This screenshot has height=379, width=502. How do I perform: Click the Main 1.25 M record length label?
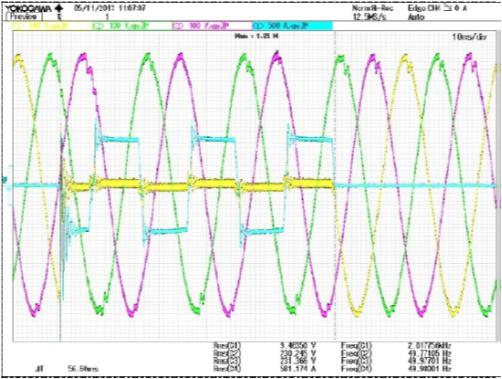click(257, 36)
